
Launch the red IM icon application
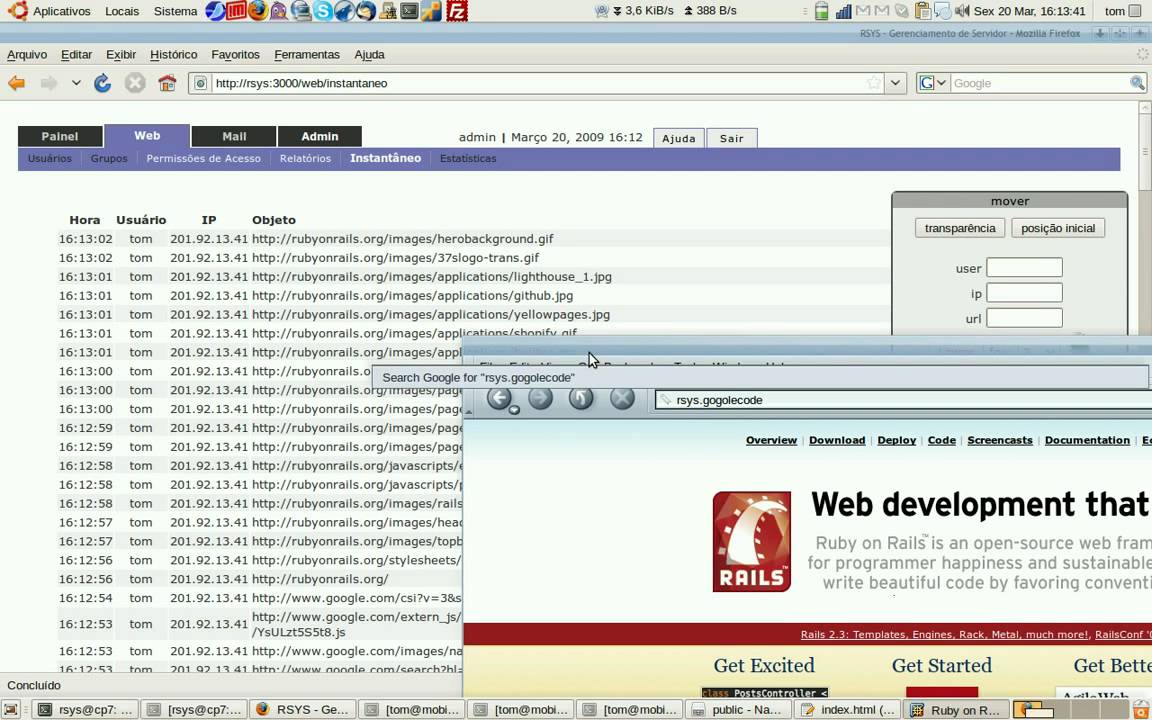tap(236, 11)
